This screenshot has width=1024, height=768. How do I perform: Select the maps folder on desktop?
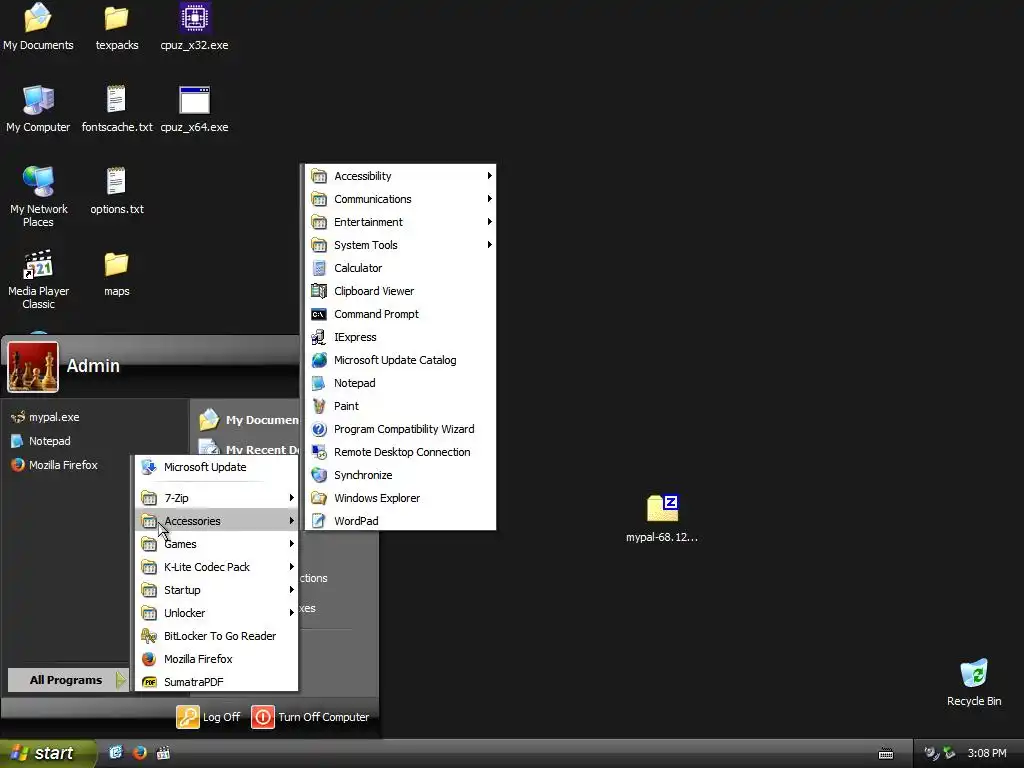117,274
